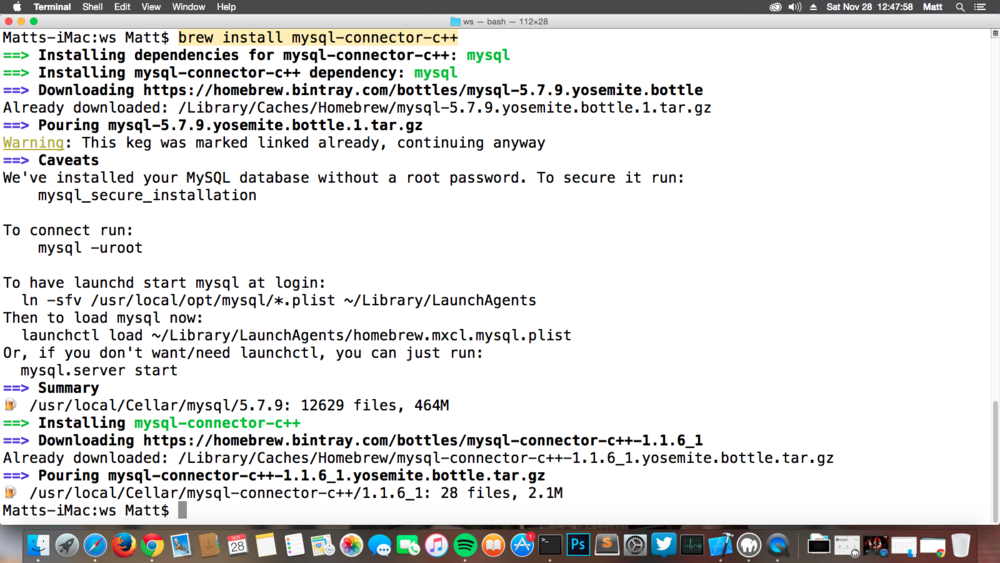Image resolution: width=1000 pixels, height=563 pixels.
Task: Click the underlined Warning text
Action: tap(33, 143)
